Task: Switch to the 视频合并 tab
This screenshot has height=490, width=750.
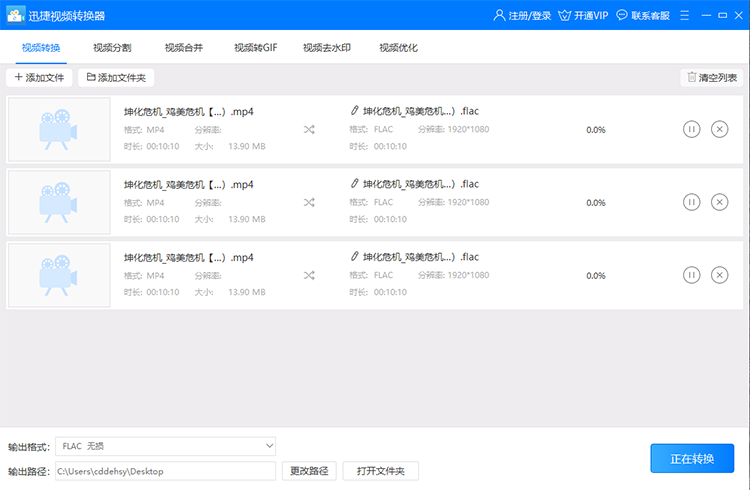Action: tap(184, 47)
